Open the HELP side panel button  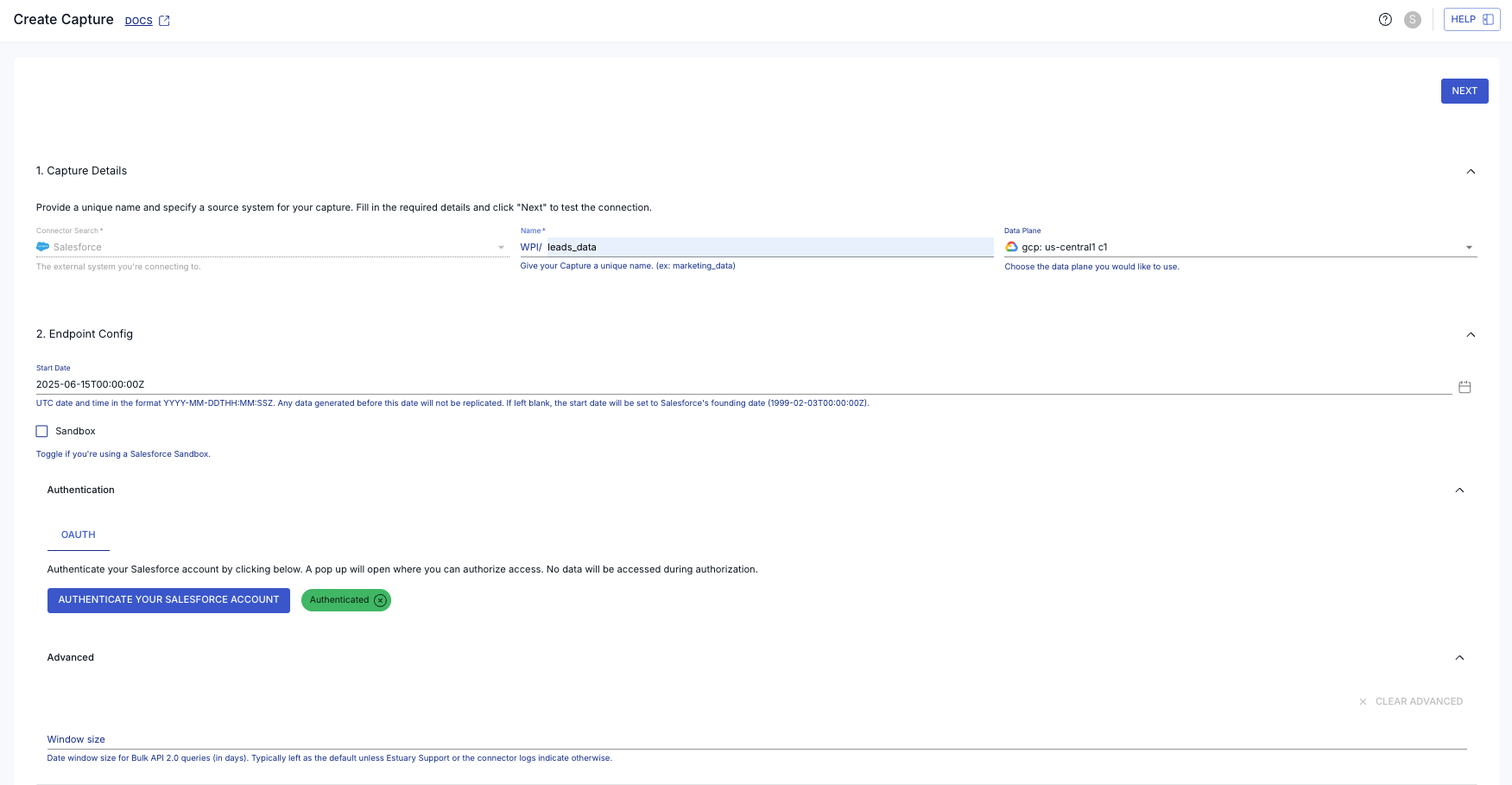click(x=1471, y=19)
